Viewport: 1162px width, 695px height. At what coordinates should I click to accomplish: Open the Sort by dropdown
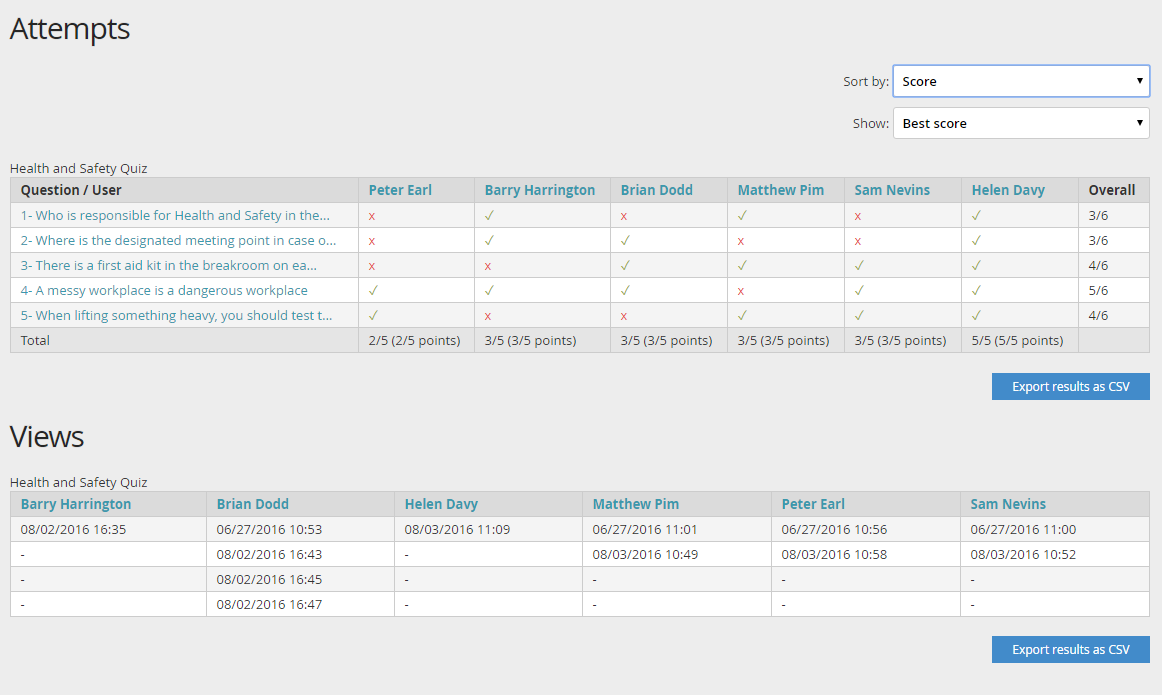coord(1020,82)
